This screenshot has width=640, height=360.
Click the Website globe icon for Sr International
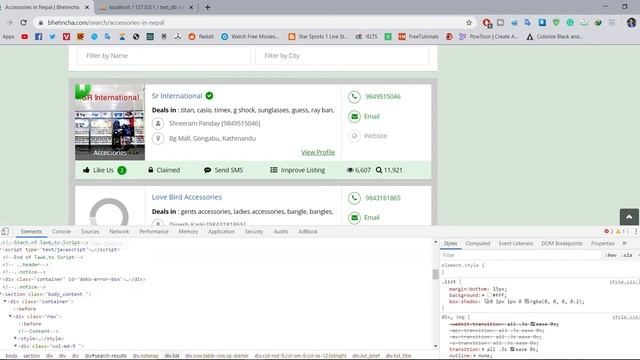tap(354, 136)
